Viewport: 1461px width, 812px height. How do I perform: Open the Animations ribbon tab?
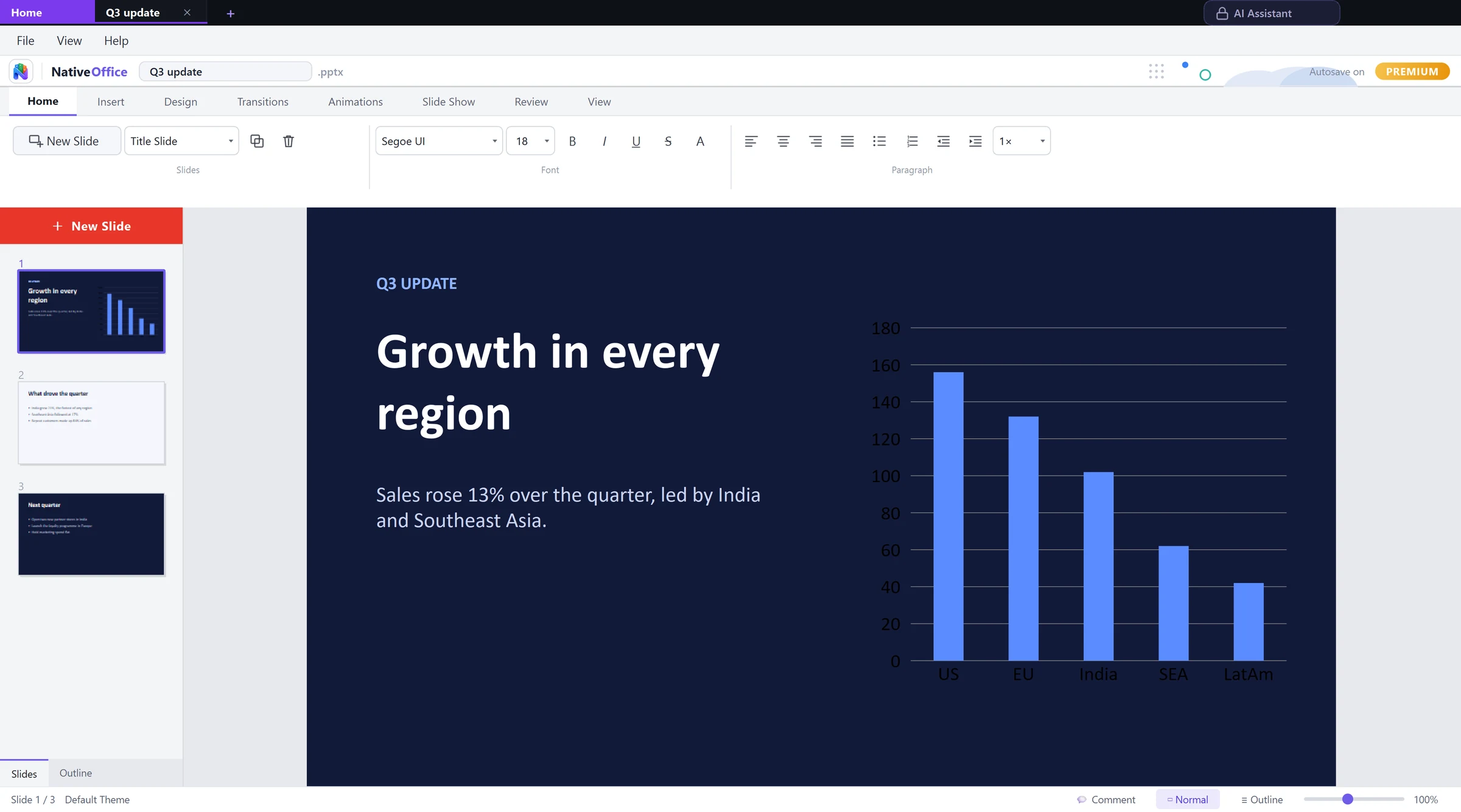tap(356, 102)
